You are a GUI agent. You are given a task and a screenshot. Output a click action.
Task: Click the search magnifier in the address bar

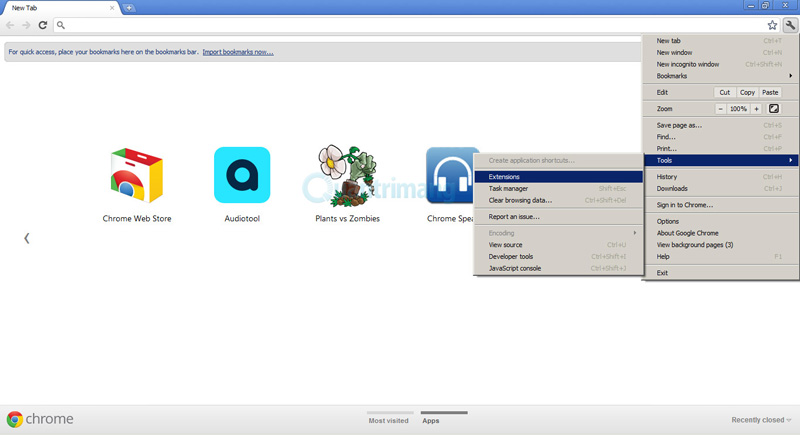click(x=61, y=25)
